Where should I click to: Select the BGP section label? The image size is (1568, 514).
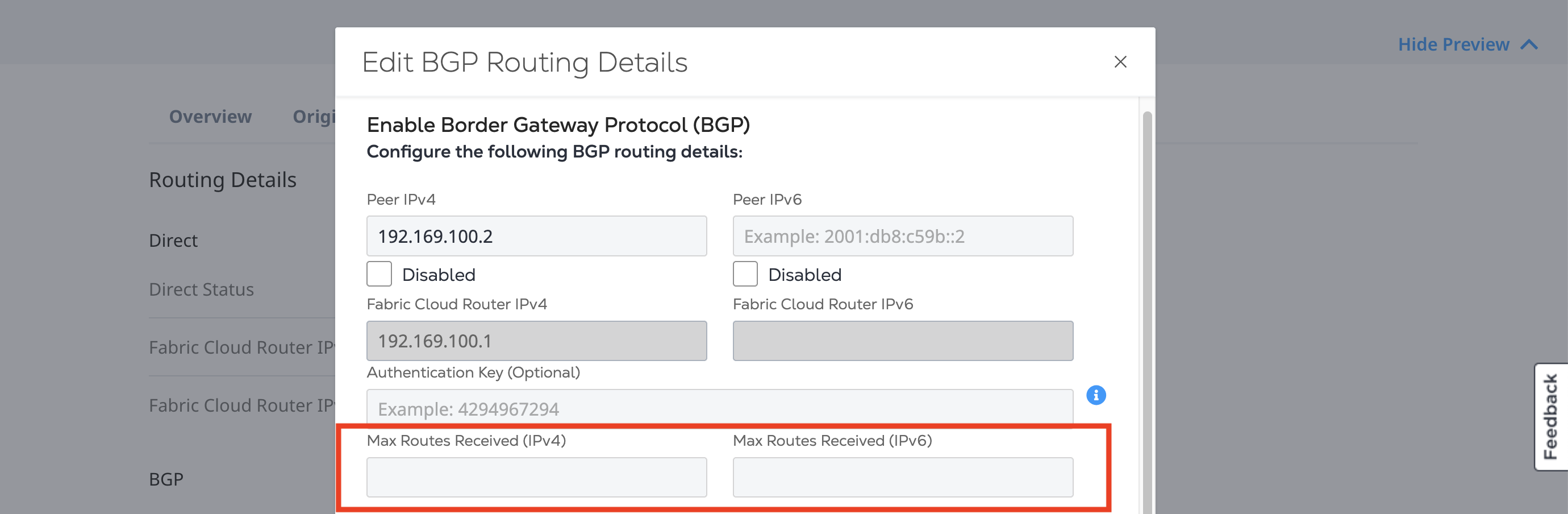tap(165, 479)
